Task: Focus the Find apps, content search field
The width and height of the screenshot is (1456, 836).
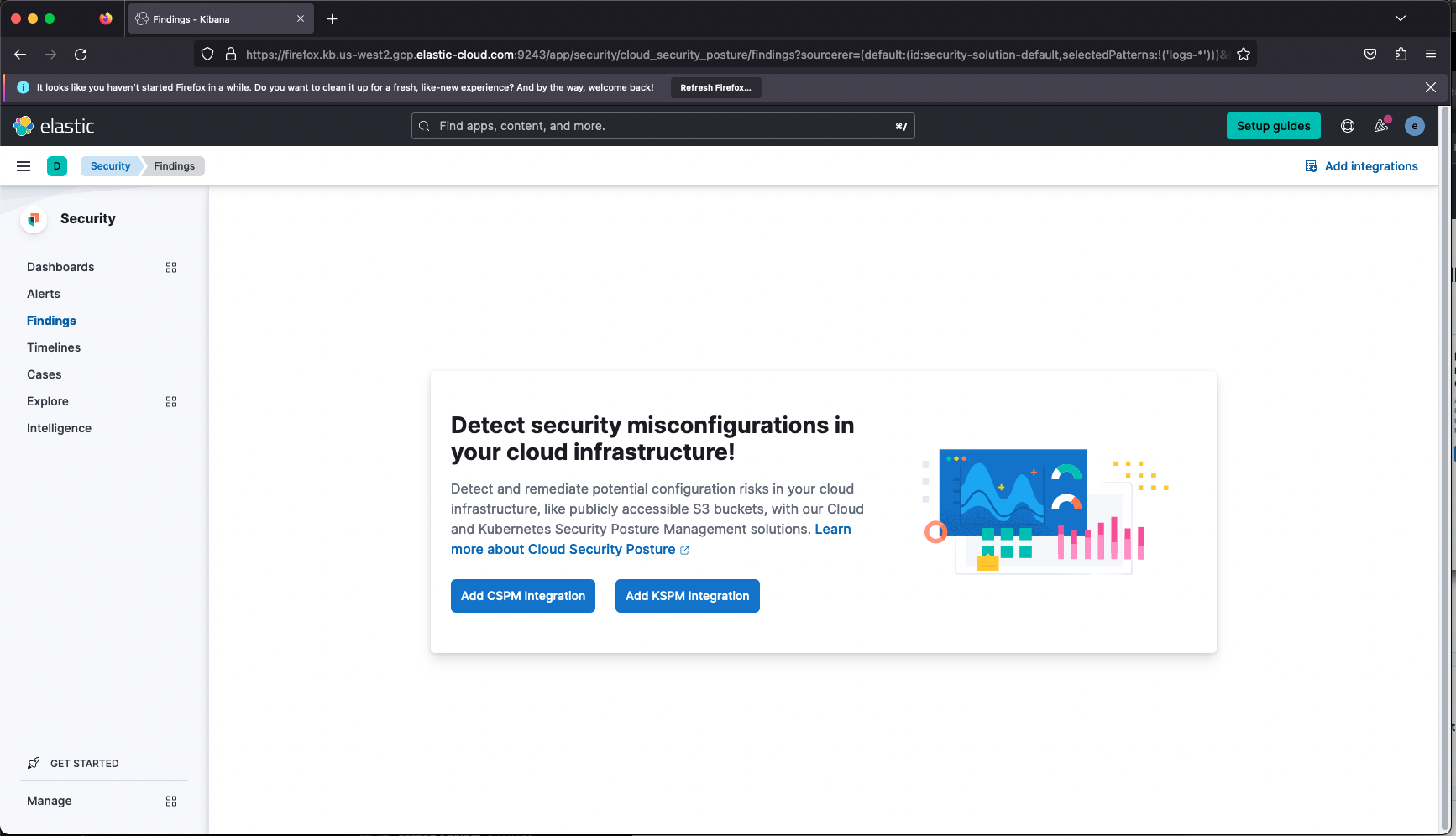Action: (663, 125)
